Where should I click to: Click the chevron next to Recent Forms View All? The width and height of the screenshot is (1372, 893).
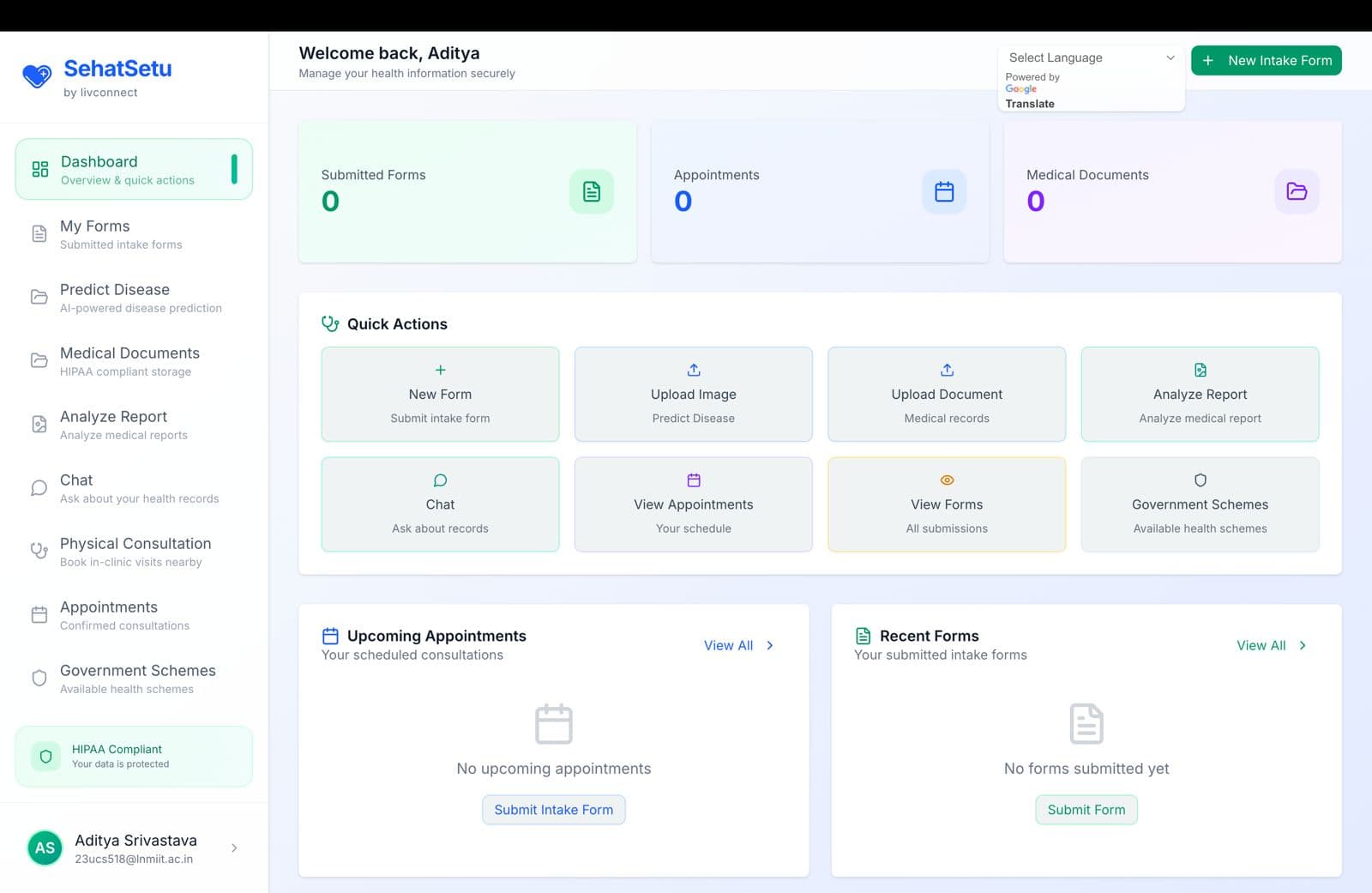pyautogui.click(x=1303, y=645)
